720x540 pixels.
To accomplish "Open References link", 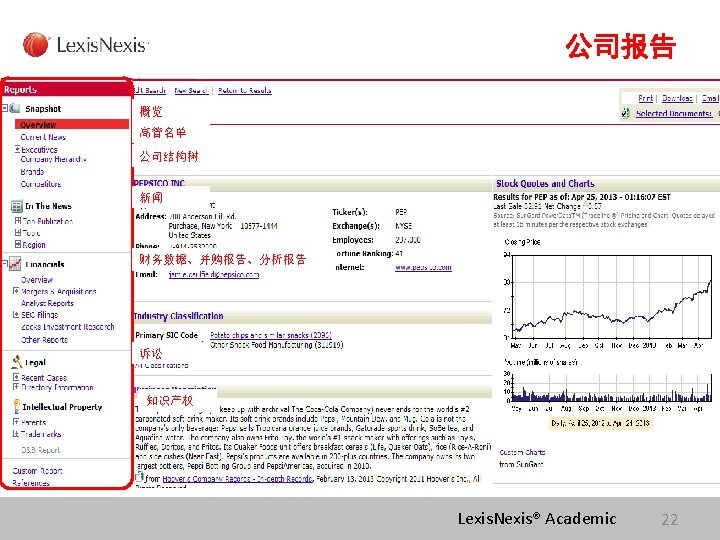I will pos(31,483).
